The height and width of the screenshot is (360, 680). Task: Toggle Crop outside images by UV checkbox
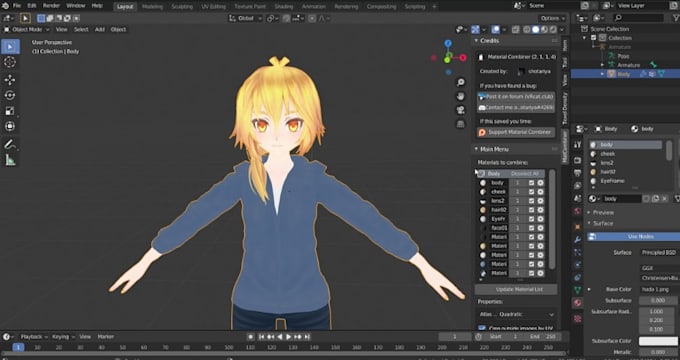click(x=481, y=328)
